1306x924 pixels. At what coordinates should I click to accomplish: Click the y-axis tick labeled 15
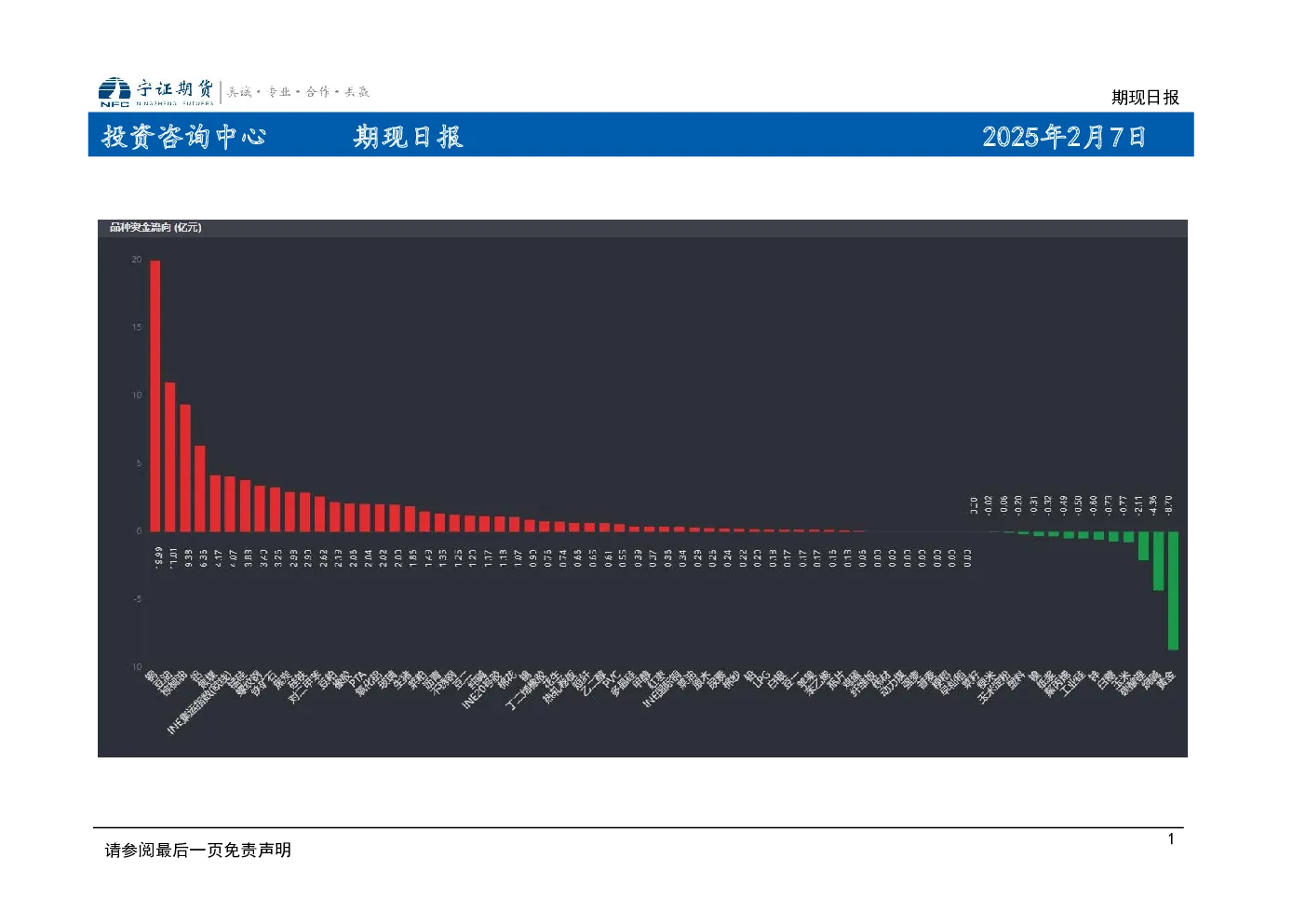click(x=137, y=328)
